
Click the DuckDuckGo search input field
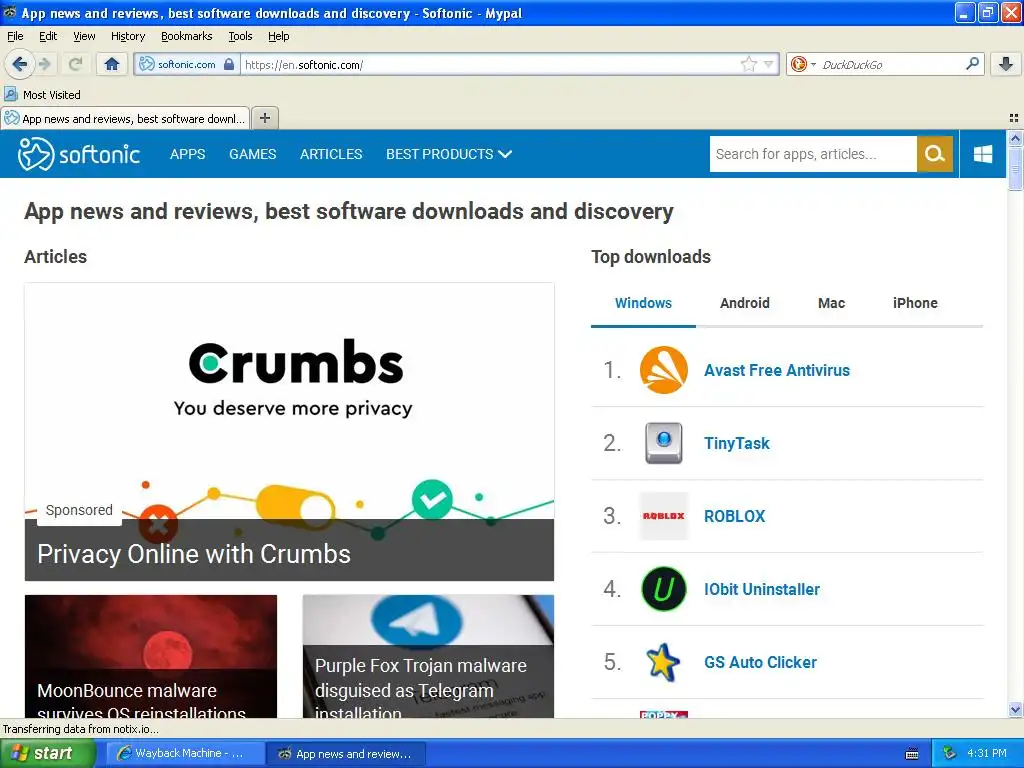pyautogui.click(x=891, y=64)
